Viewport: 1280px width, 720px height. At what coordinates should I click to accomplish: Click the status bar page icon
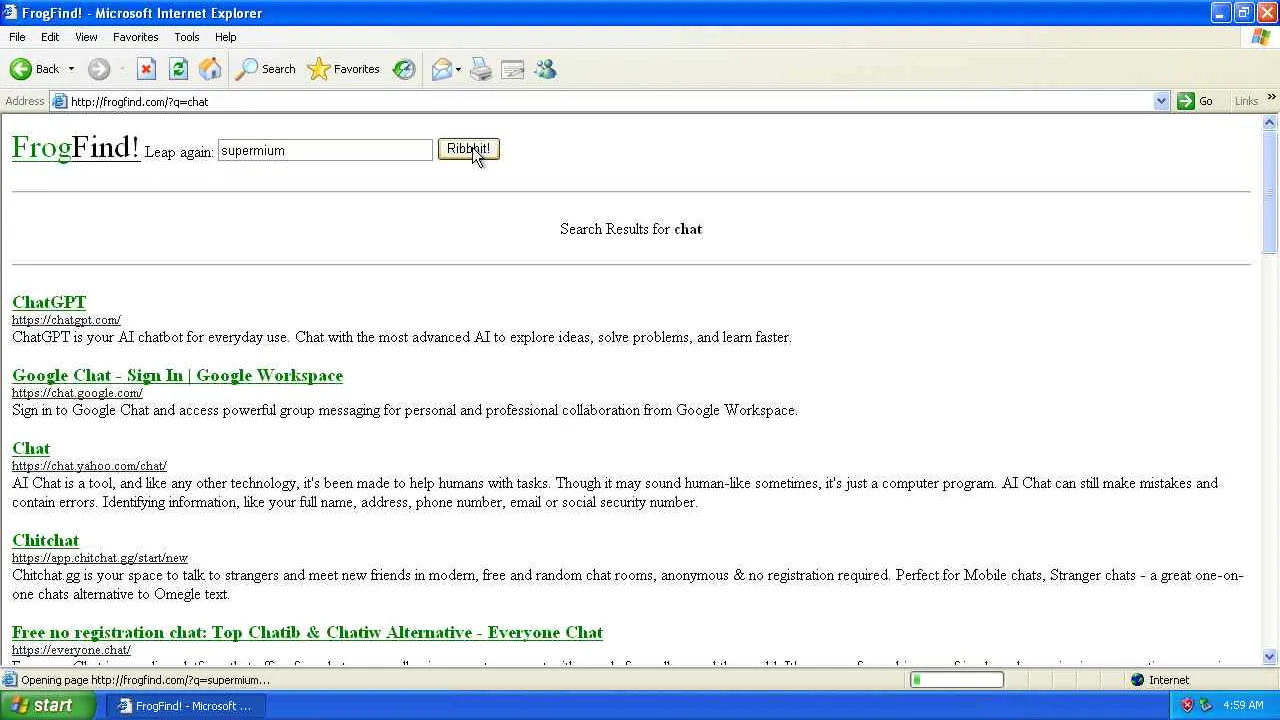11,680
